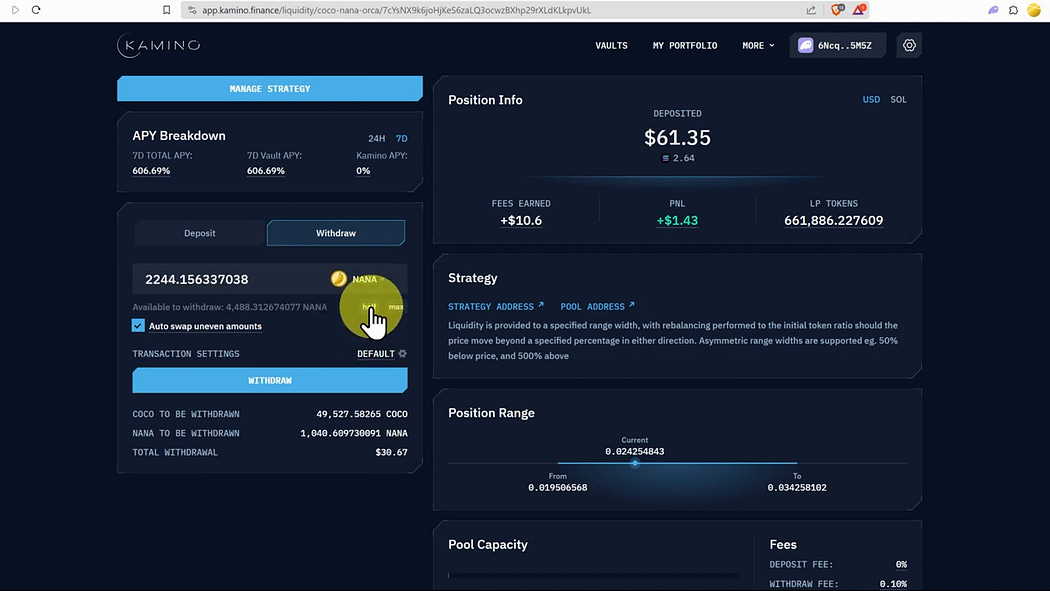The height and width of the screenshot is (591, 1050).
Task: Click the TOTAL WITHDRAWAL value $30.67
Action: [391, 452]
